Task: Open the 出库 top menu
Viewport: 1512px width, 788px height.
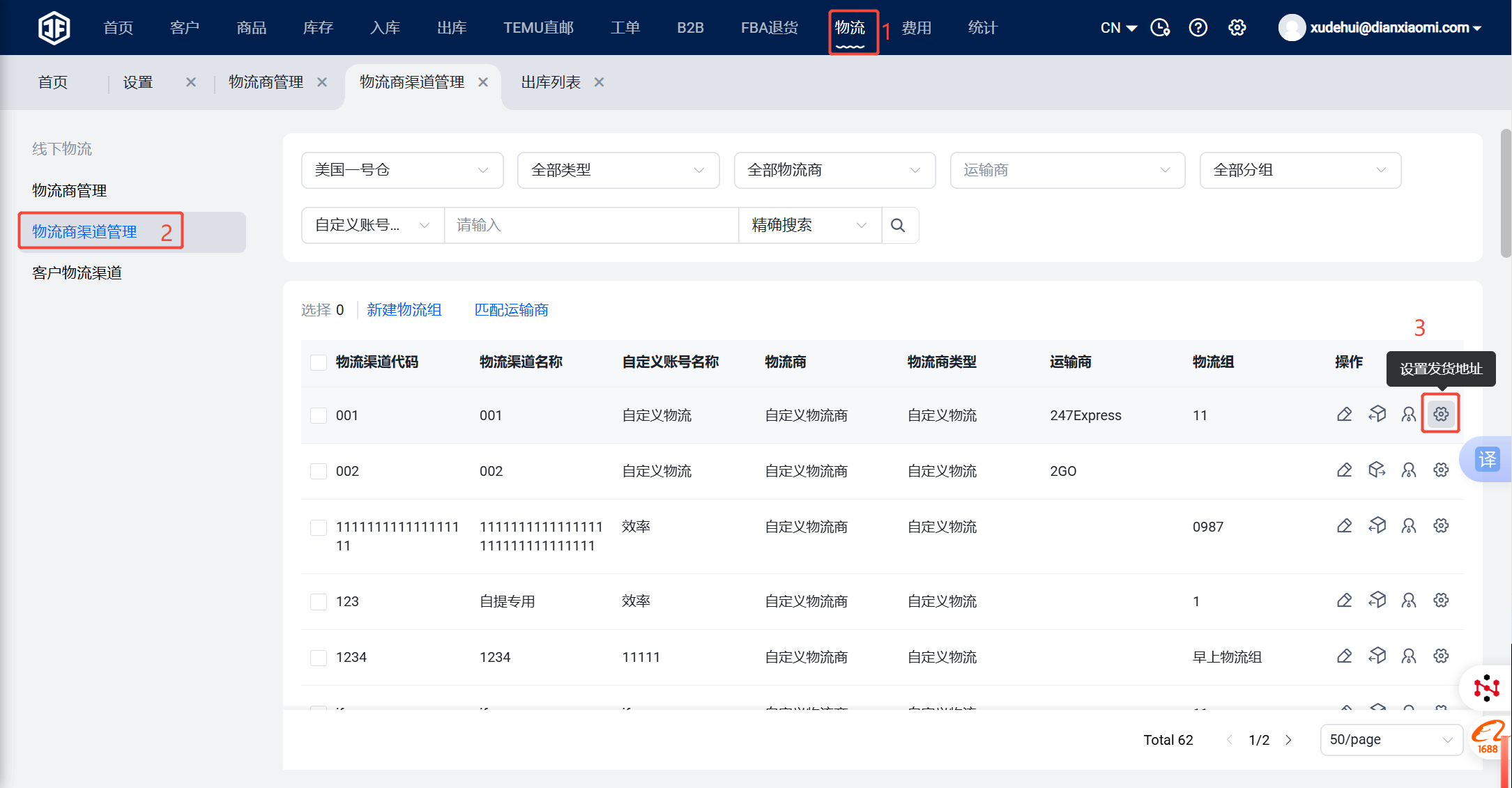Action: pyautogui.click(x=452, y=28)
